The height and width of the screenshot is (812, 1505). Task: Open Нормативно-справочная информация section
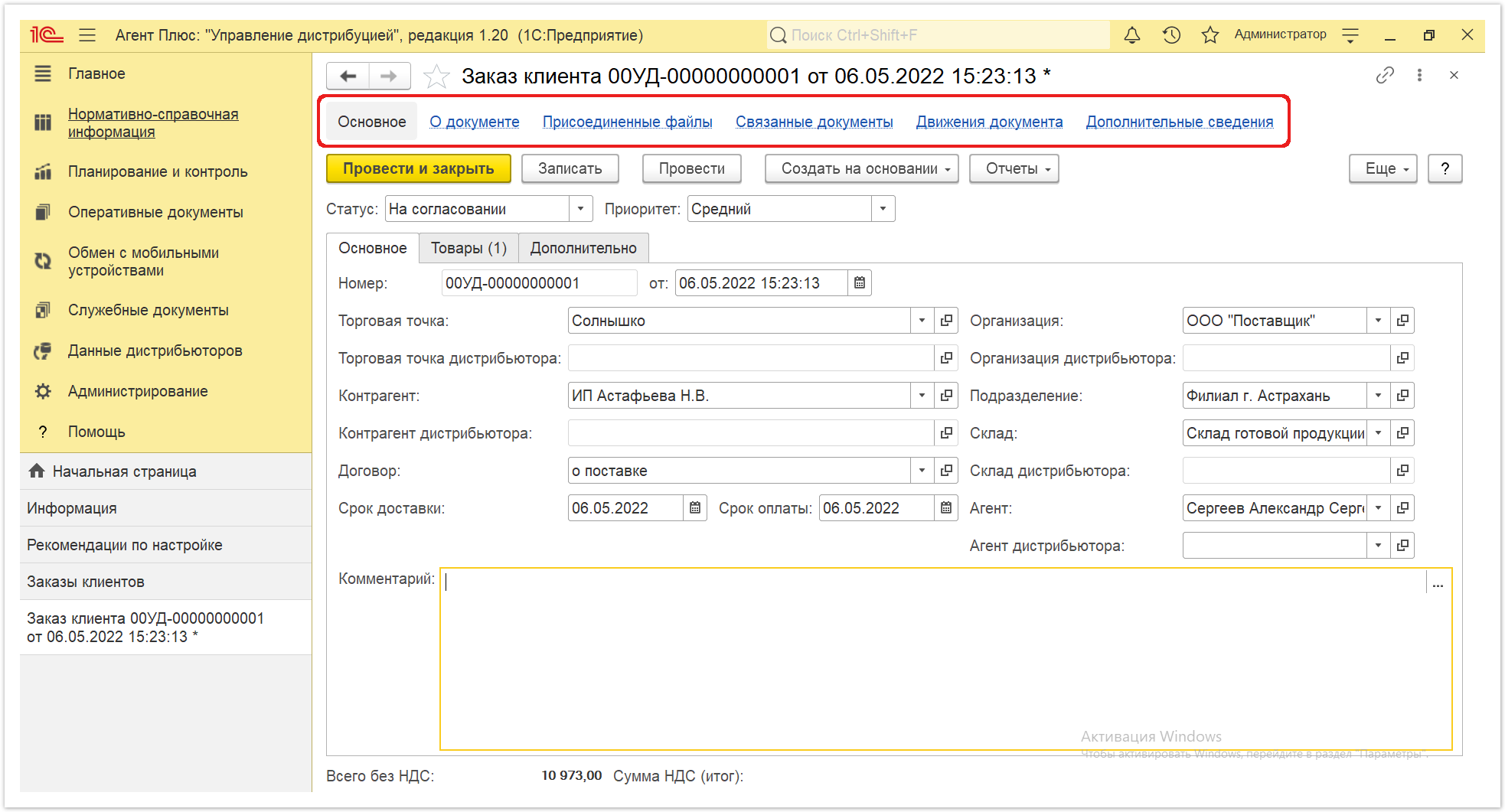153,122
